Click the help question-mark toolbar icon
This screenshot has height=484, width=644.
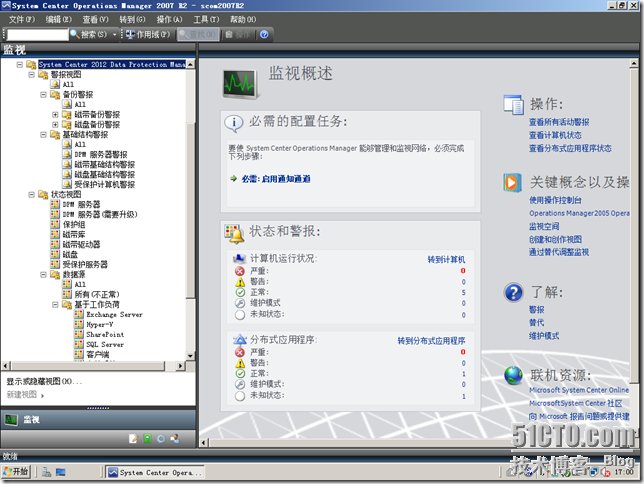264,35
